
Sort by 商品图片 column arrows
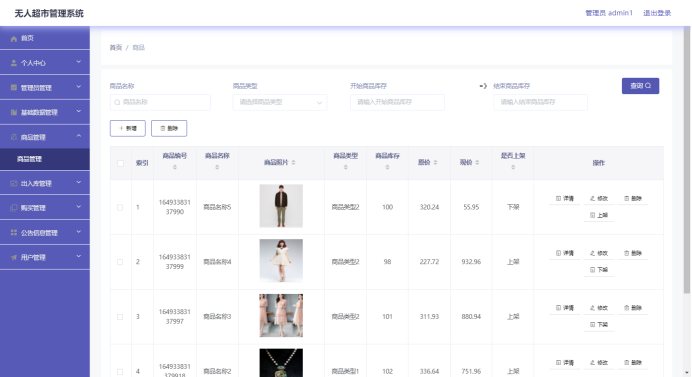point(293,162)
